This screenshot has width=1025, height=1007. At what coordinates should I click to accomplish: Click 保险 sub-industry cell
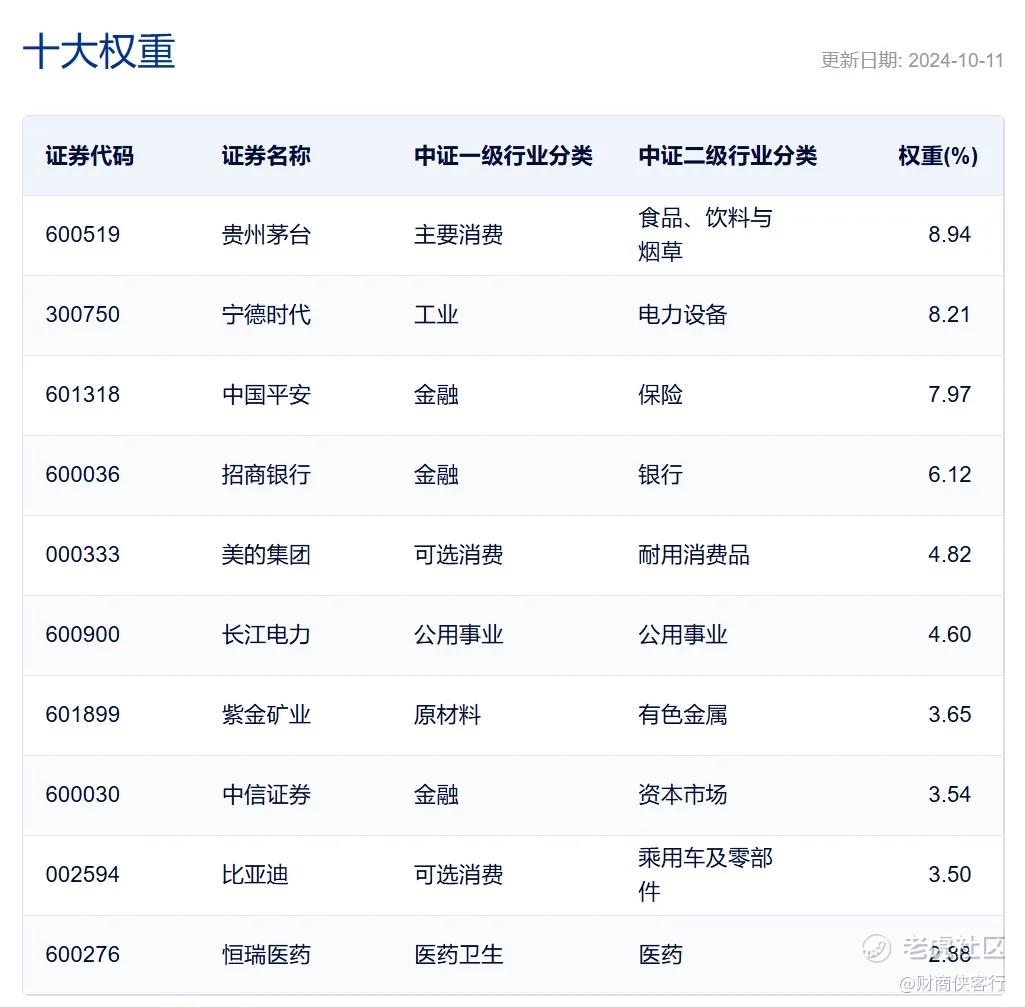[x=660, y=394]
